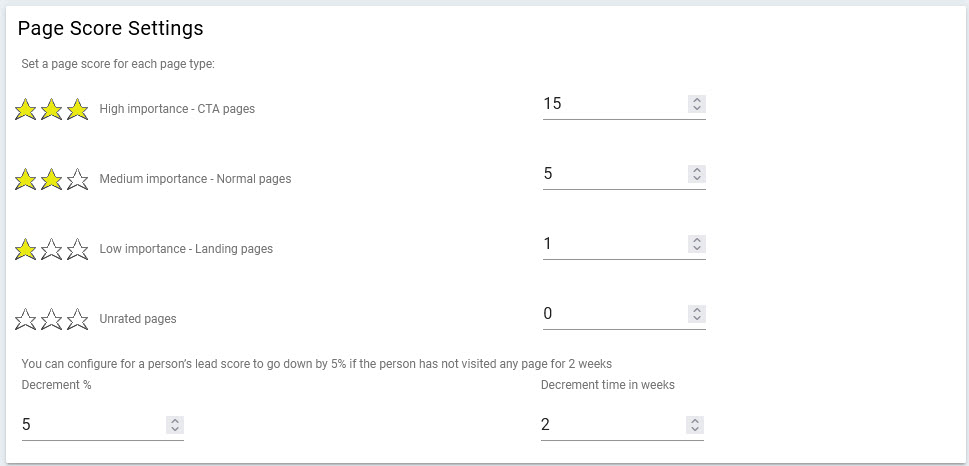Click third yellow star of High importance row
This screenshot has height=466, width=969.
click(77, 109)
